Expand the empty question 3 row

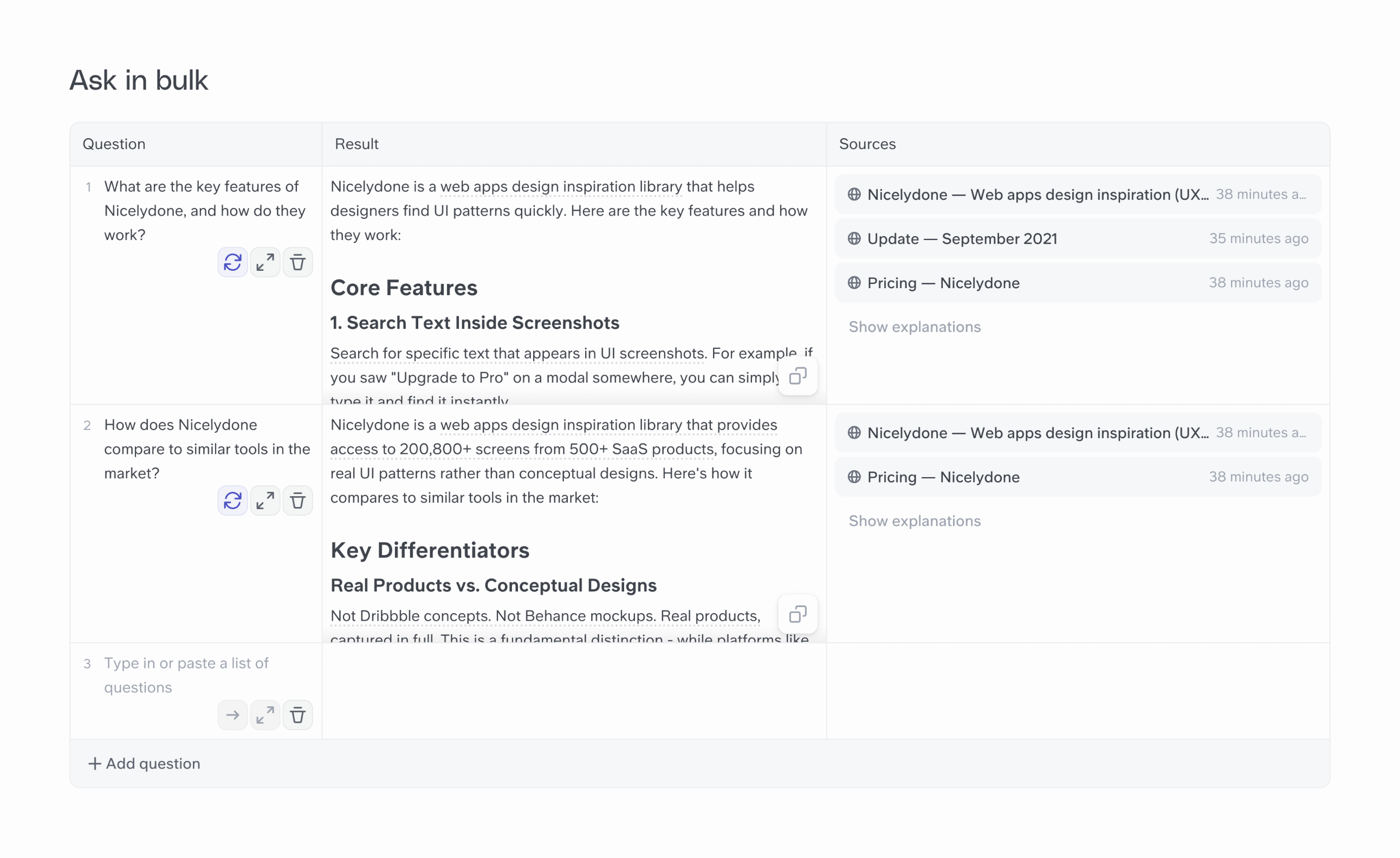tap(265, 715)
